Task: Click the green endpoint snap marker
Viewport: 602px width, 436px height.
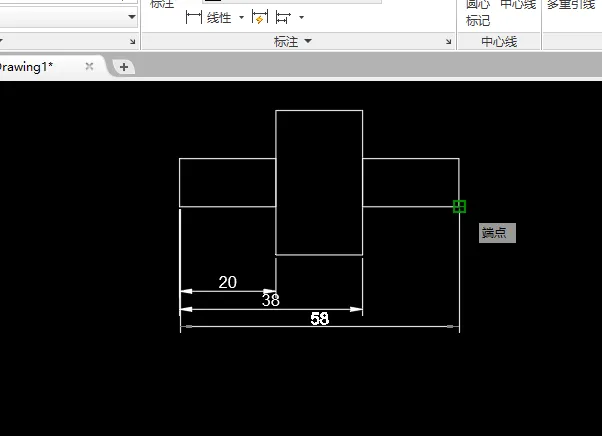Action: pos(459,206)
